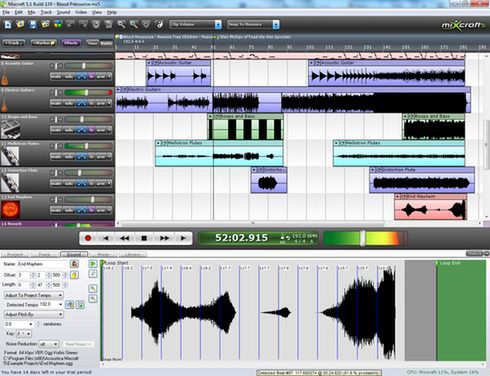
Task: Click the sound image icon beside Name
Action: pyautogui.click(x=74, y=264)
